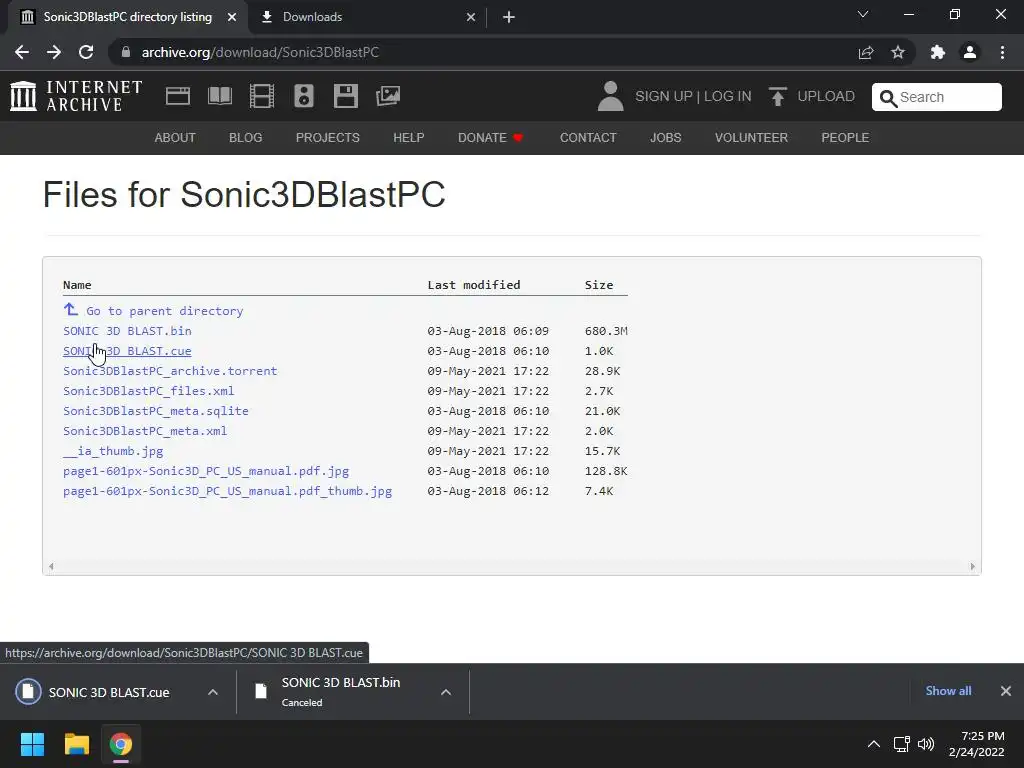1024x768 pixels.
Task: Bookmark this page with the star
Action: click(898, 52)
